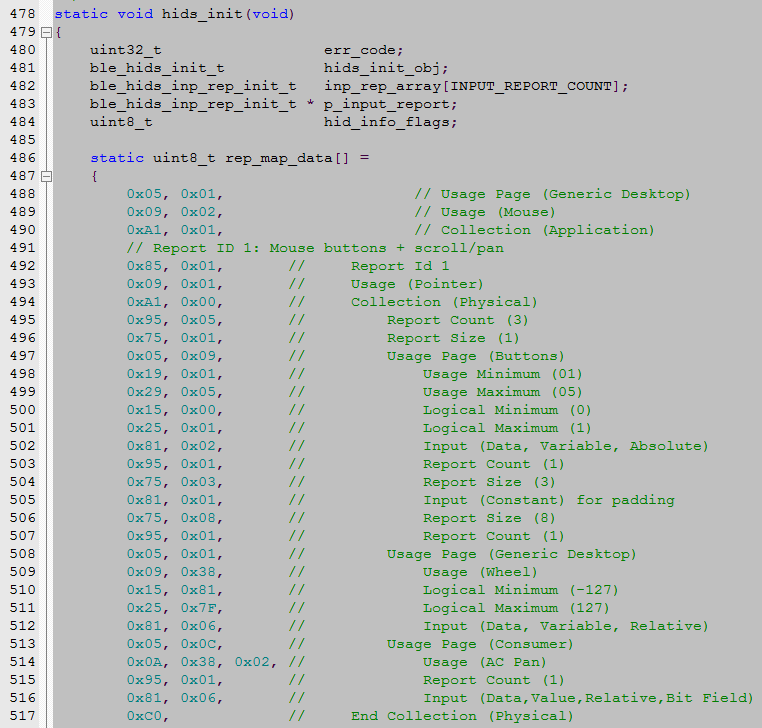
Task: Click the comment 'Input (Data,Value,Relative,Bit Field)'
Action: click(x=588, y=697)
